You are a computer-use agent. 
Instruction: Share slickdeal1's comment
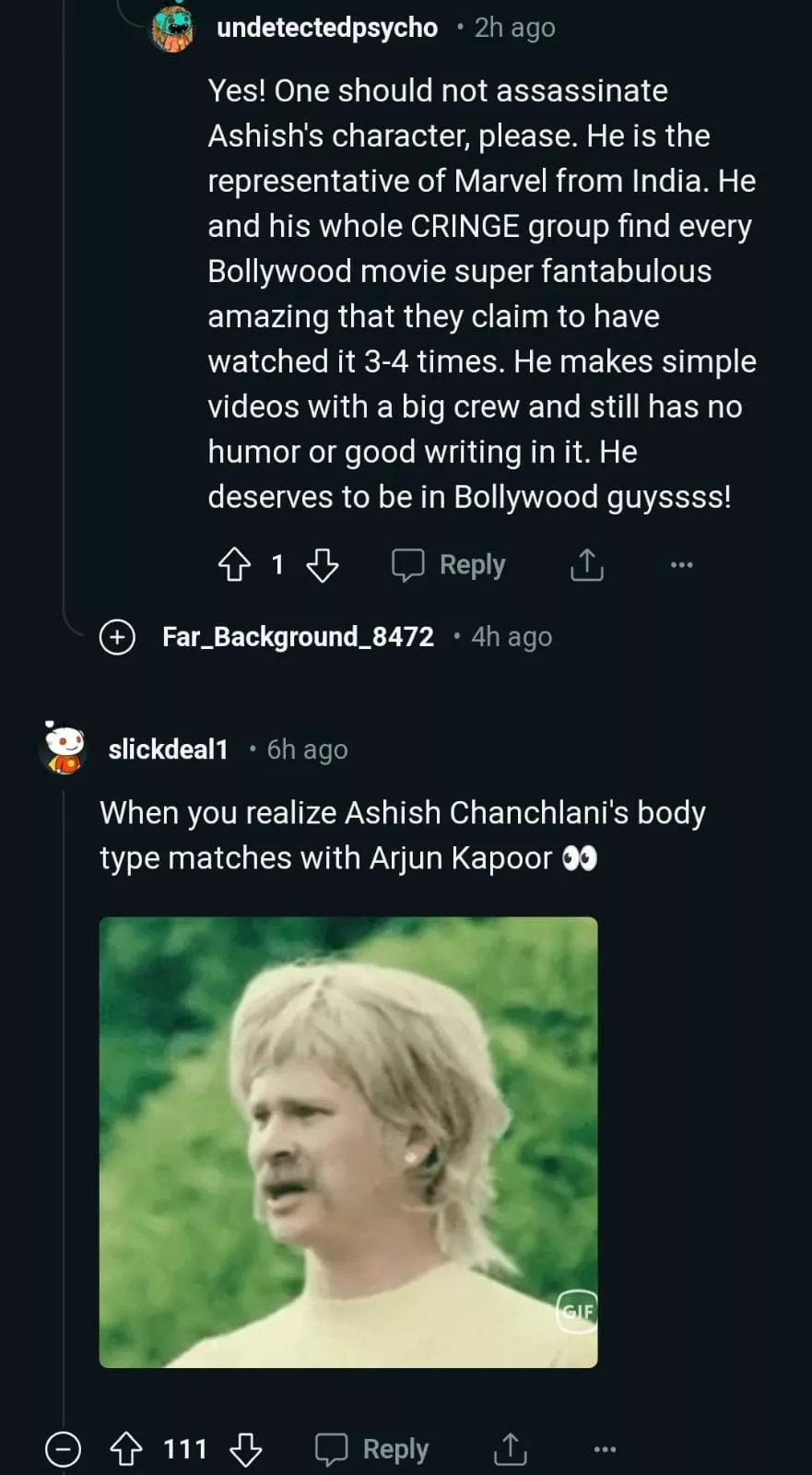510,1448
